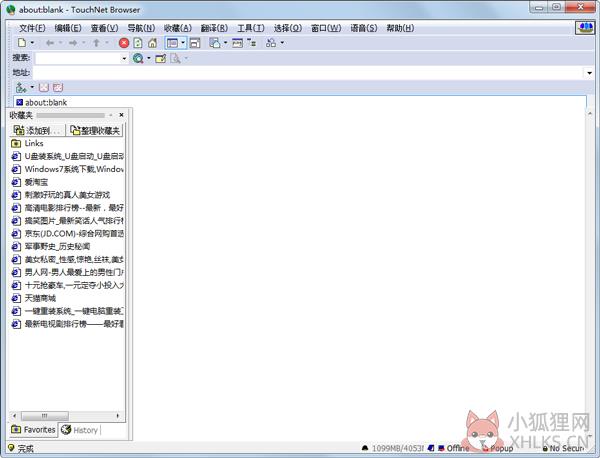The image size is (600, 458).
Task: Click the 添加到... button
Action: tap(38, 130)
